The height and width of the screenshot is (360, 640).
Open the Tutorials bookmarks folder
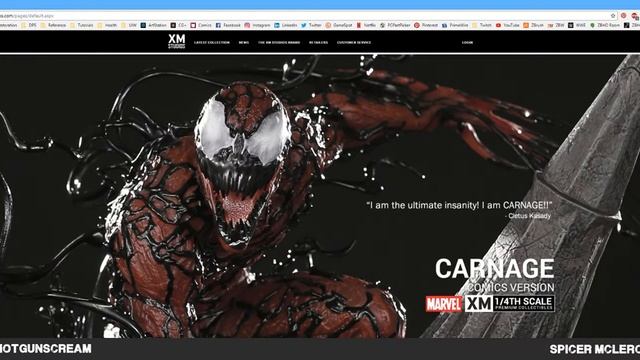(x=82, y=25)
